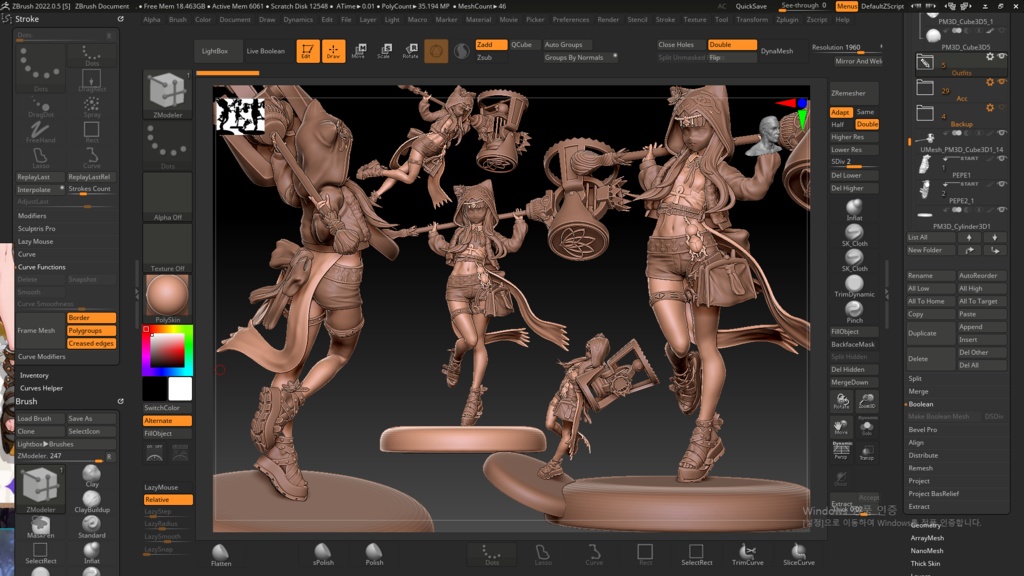
Task: Open the Dots stroke picker
Action: (x=168, y=146)
